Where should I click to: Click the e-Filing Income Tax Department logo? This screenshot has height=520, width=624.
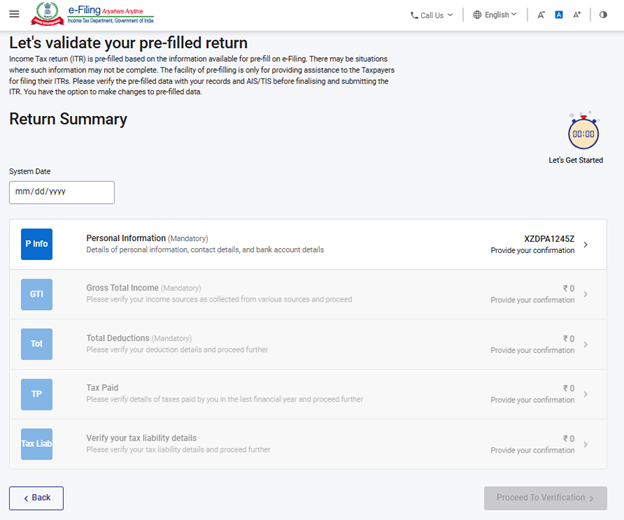(x=92, y=14)
